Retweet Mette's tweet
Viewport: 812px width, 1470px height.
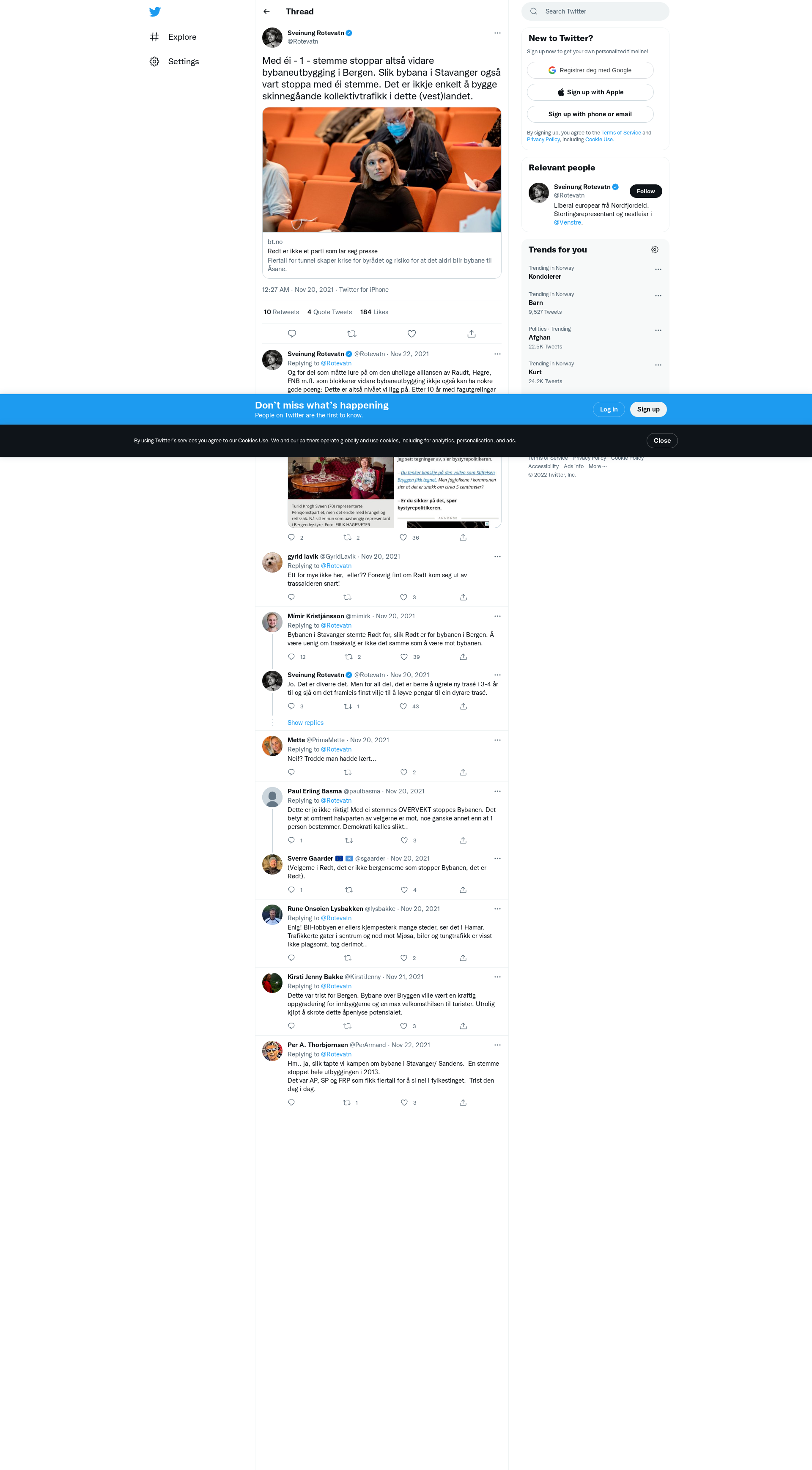point(348,772)
